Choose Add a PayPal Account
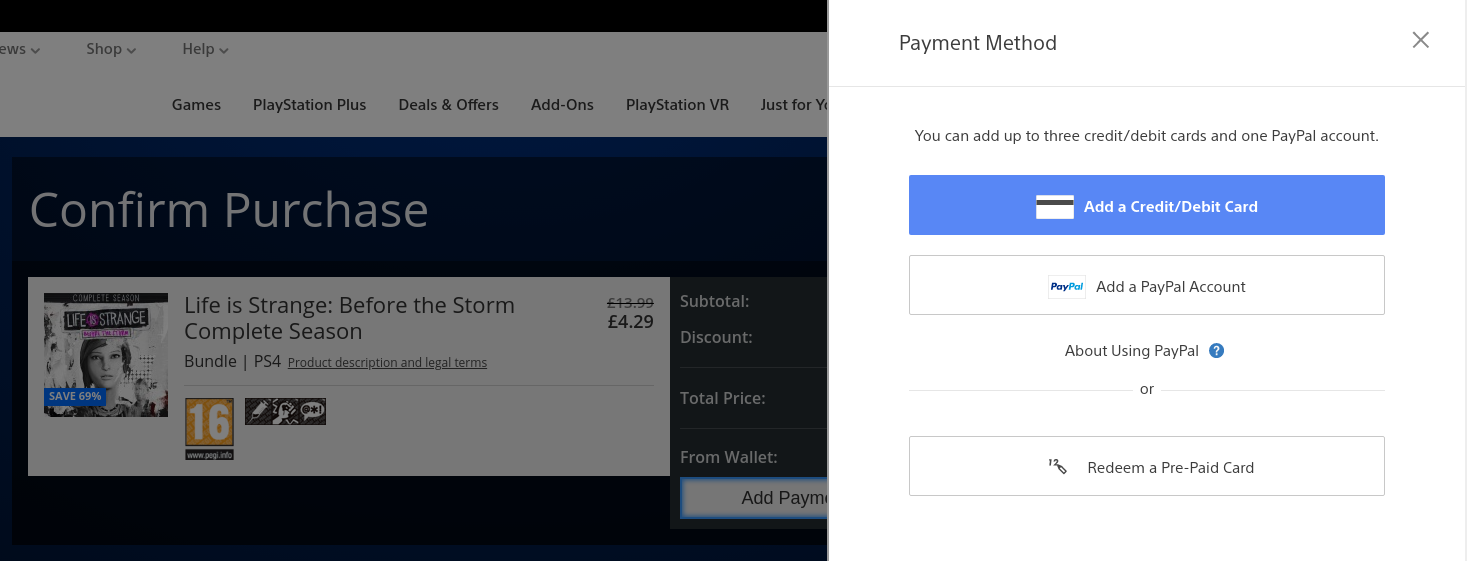The width and height of the screenshot is (1467, 561). coord(1146,285)
